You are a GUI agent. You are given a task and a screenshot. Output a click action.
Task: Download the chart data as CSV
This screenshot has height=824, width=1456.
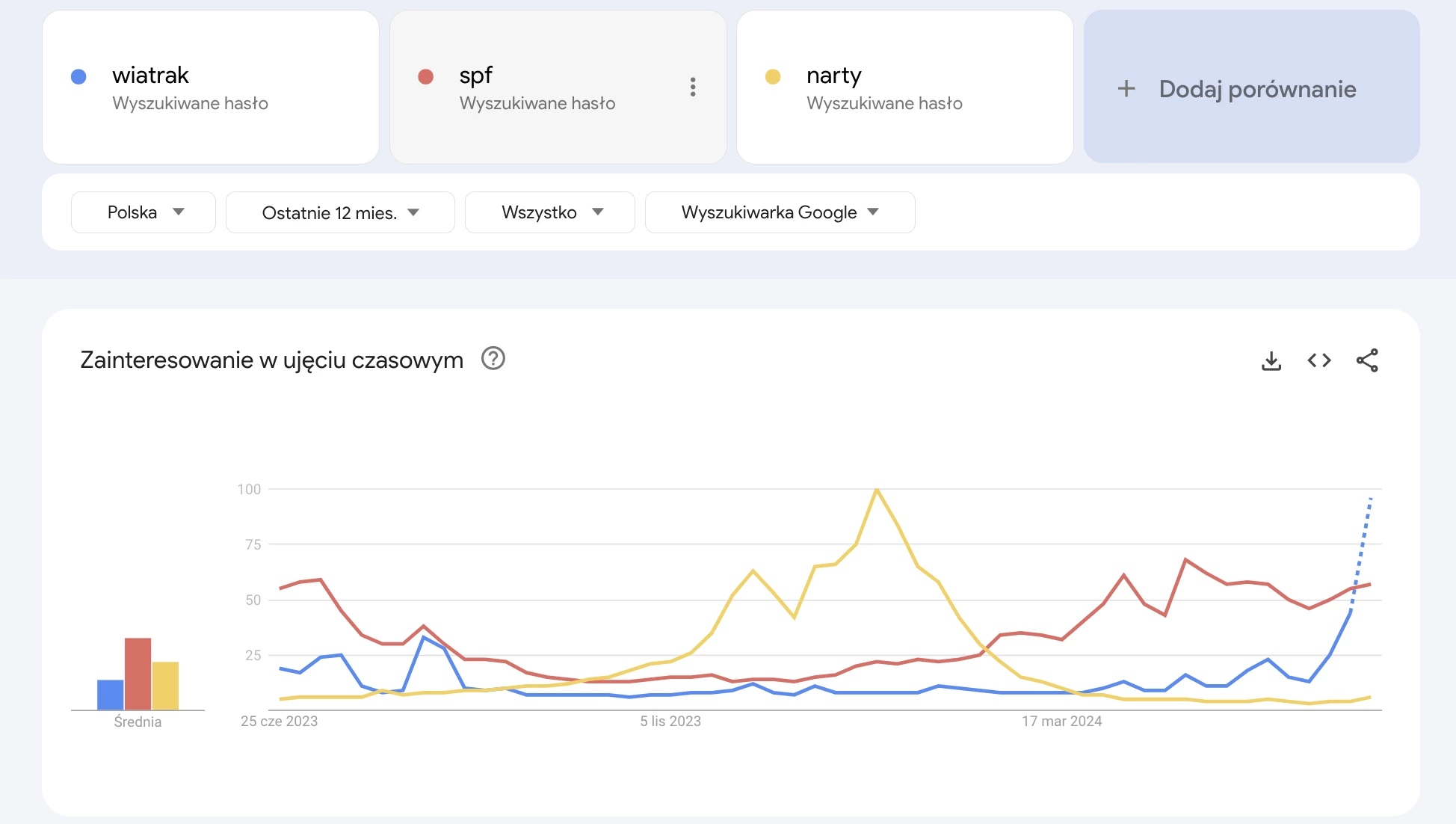tap(1271, 361)
